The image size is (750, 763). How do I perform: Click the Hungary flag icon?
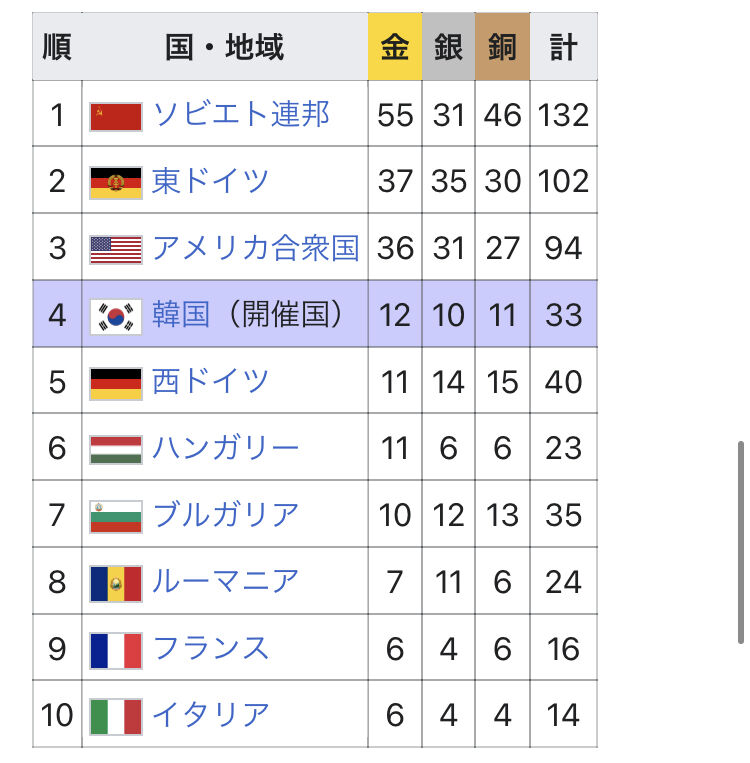[116, 450]
